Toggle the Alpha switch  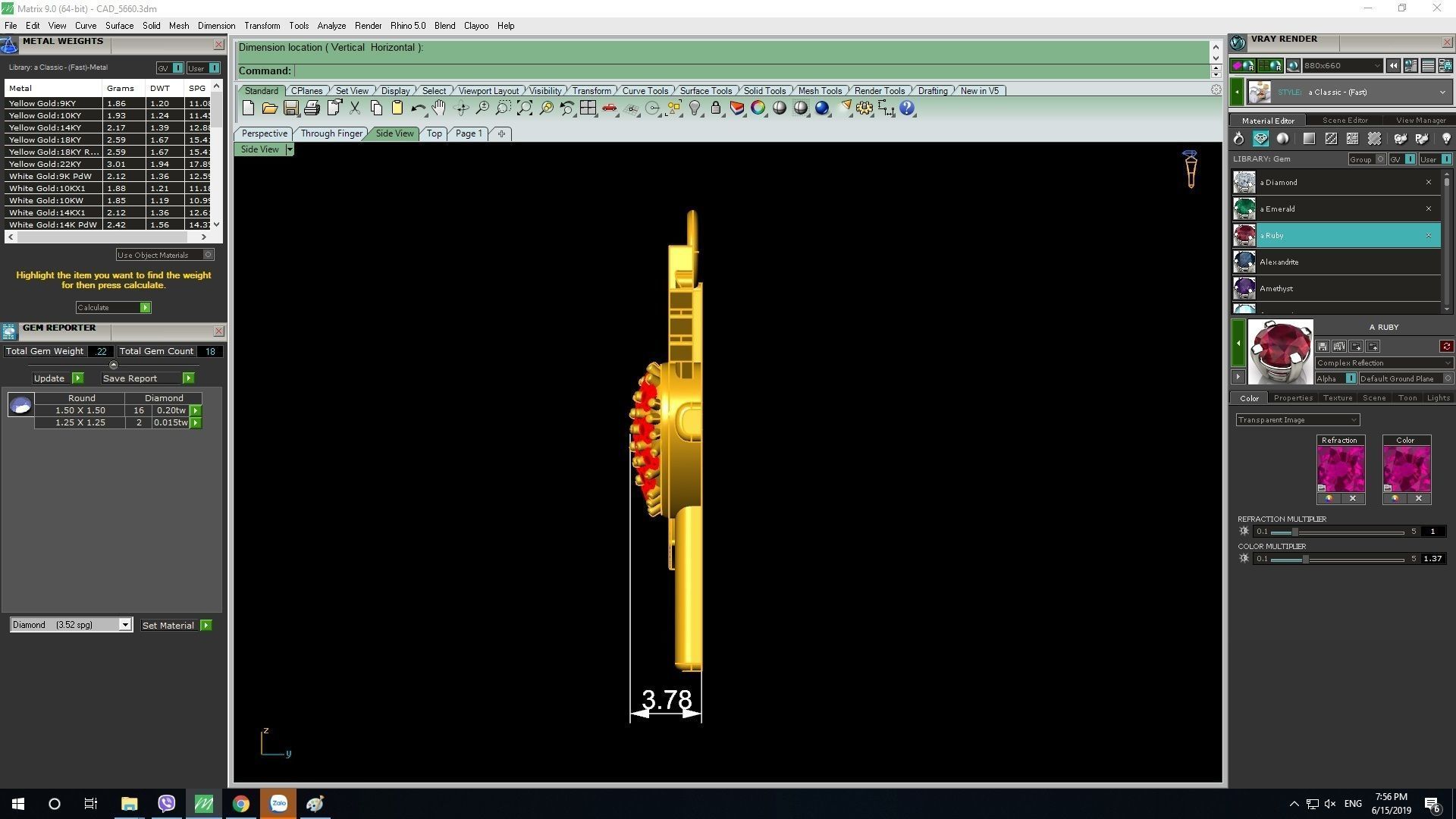(1351, 378)
